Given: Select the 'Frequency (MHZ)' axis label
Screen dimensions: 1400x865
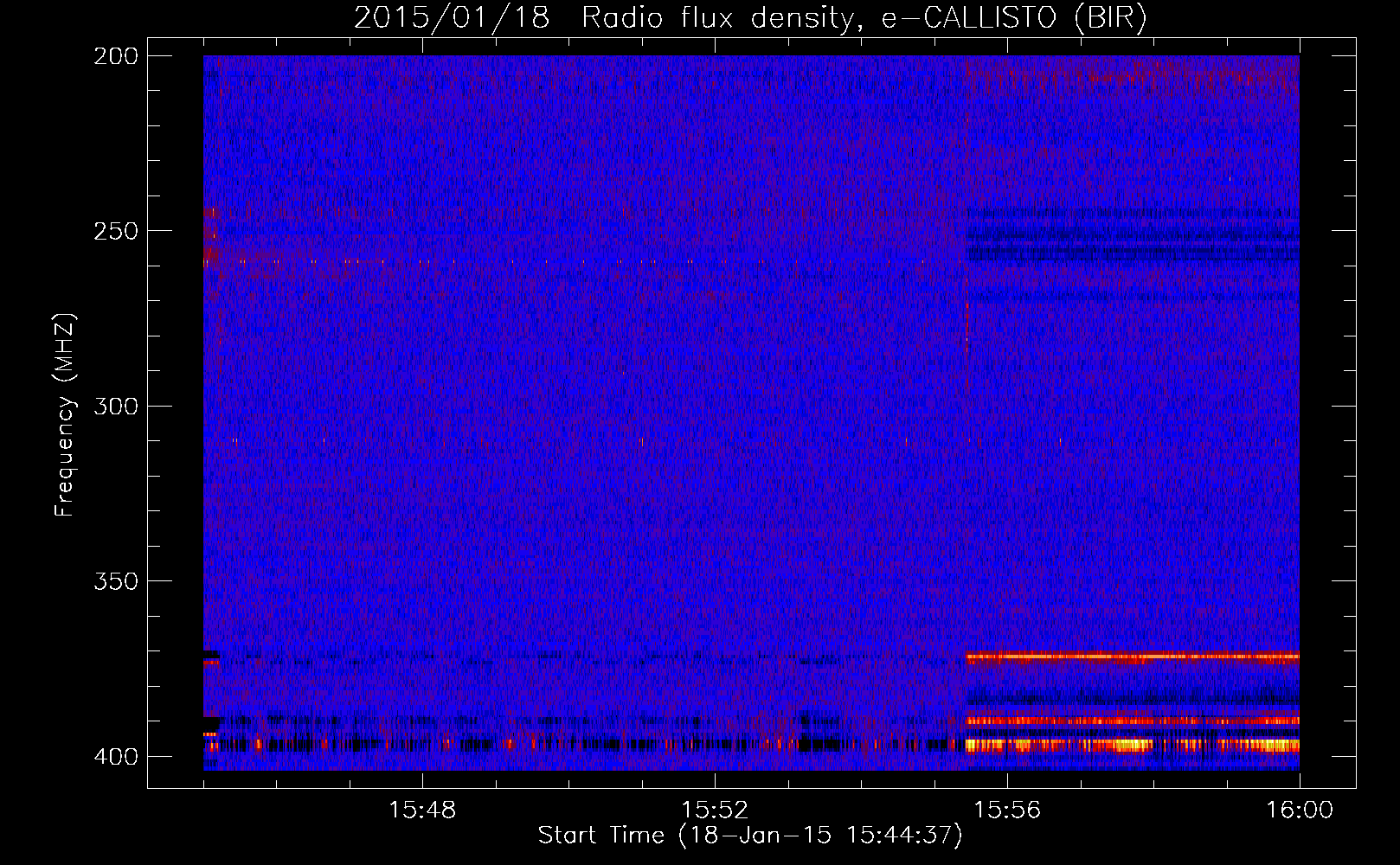Looking at the screenshot, I should tap(65, 414).
